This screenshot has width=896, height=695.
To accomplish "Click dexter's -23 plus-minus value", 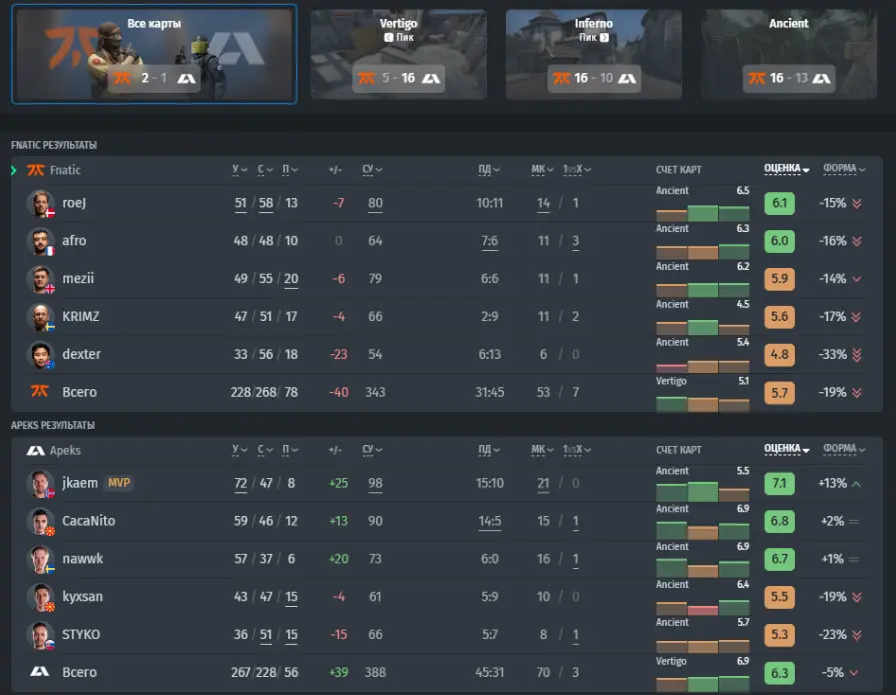I will coord(338,354).
